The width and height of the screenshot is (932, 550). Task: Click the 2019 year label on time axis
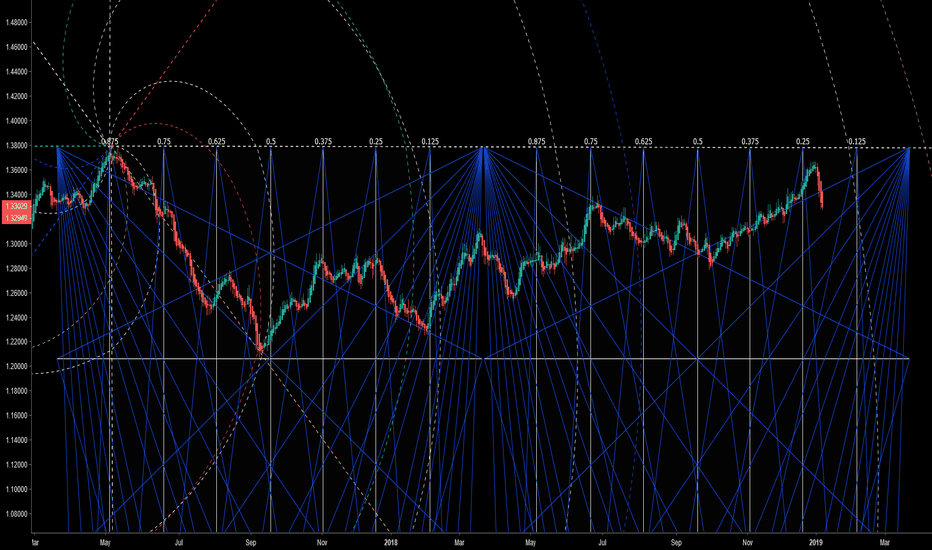click(x=816, y=542)
